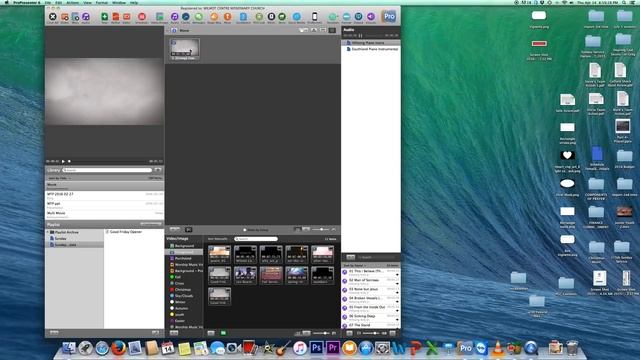Adjust the audio bin bottom slider
The width and height of the screenshot is (640, 360).
[x=371, y=333]
